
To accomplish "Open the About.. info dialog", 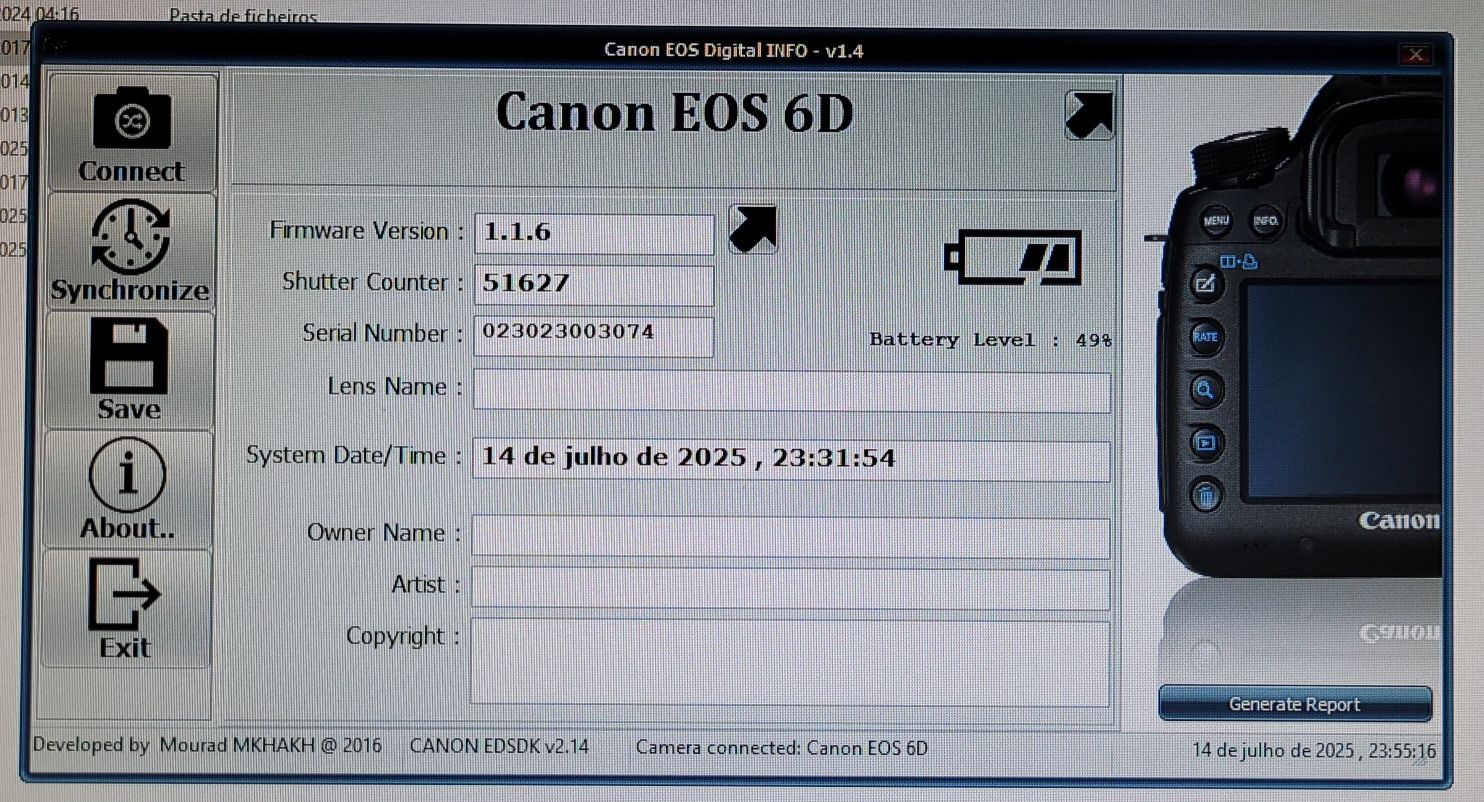I will pyautogui.click(x=128, y=489).
